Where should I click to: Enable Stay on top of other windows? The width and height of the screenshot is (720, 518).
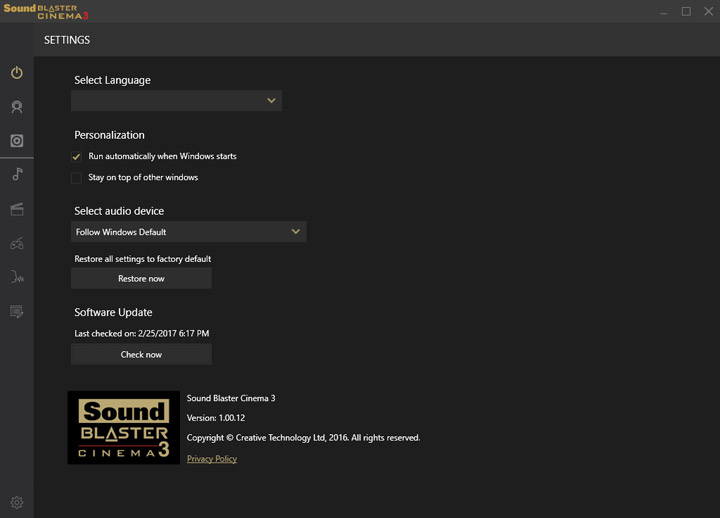coord(76,178)
